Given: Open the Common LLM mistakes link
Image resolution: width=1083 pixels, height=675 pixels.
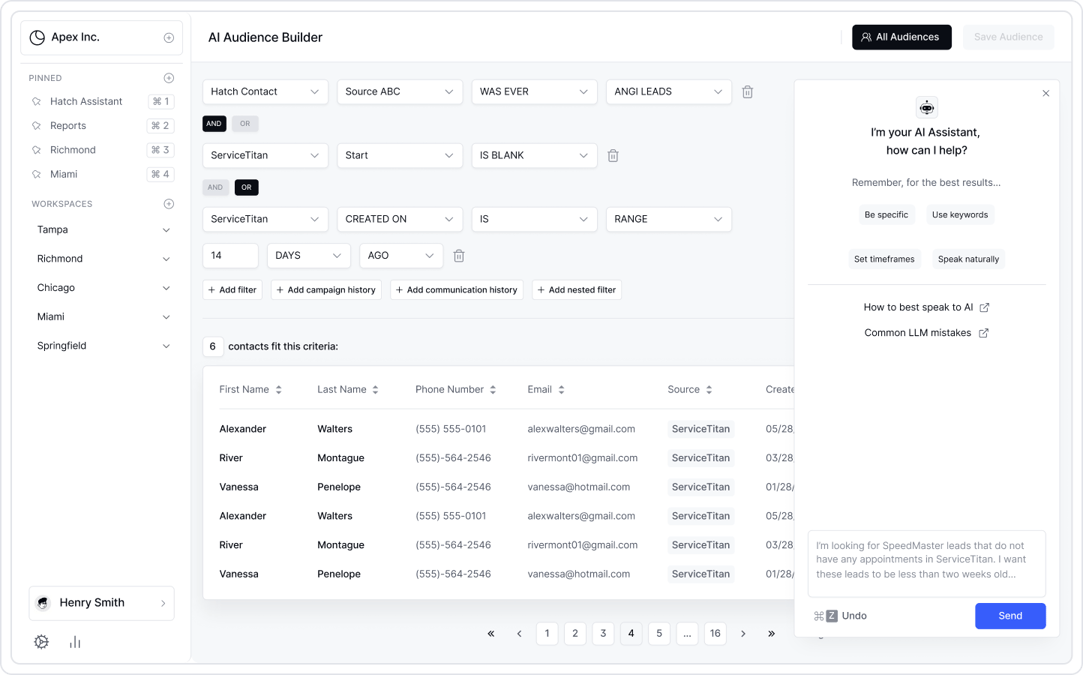Looking at the screenshot, I should click(920, 332).
